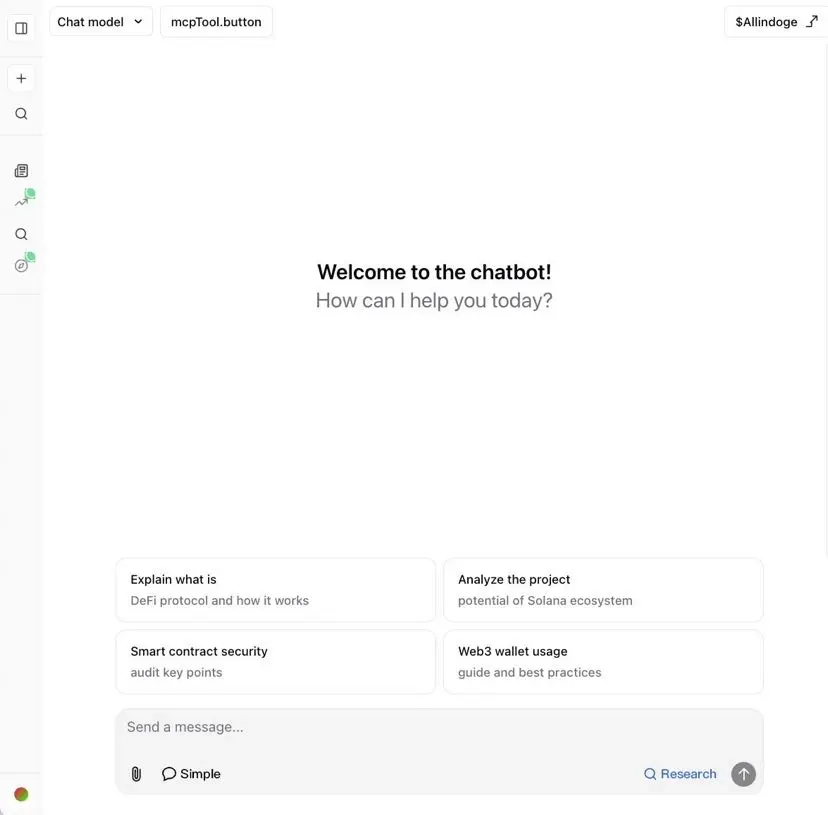Open the news feed icon in sidebar
This screenshot has width=828, height=815.
tap(21, 171)
